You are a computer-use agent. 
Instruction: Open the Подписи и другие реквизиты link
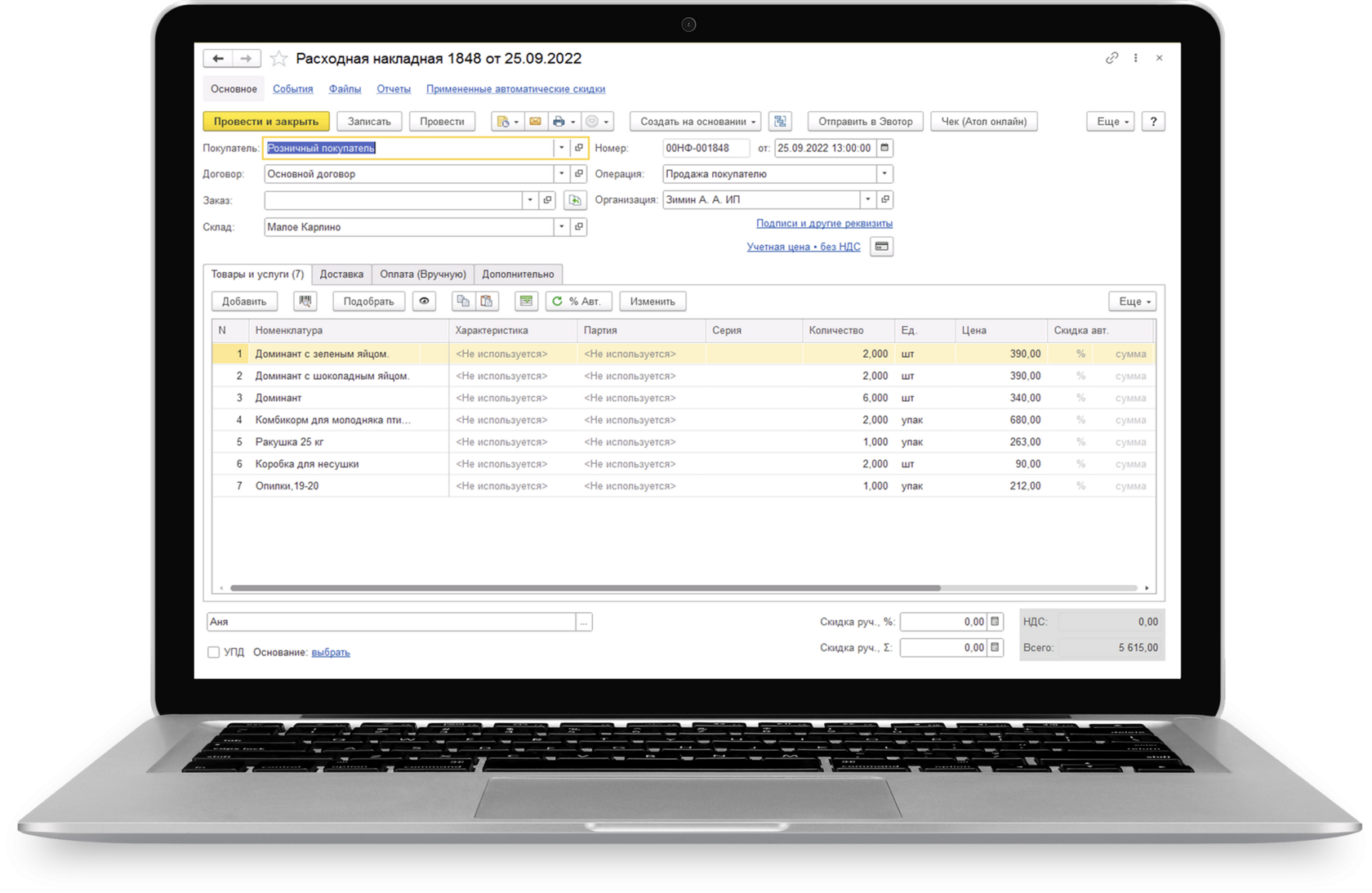[824, 223]
